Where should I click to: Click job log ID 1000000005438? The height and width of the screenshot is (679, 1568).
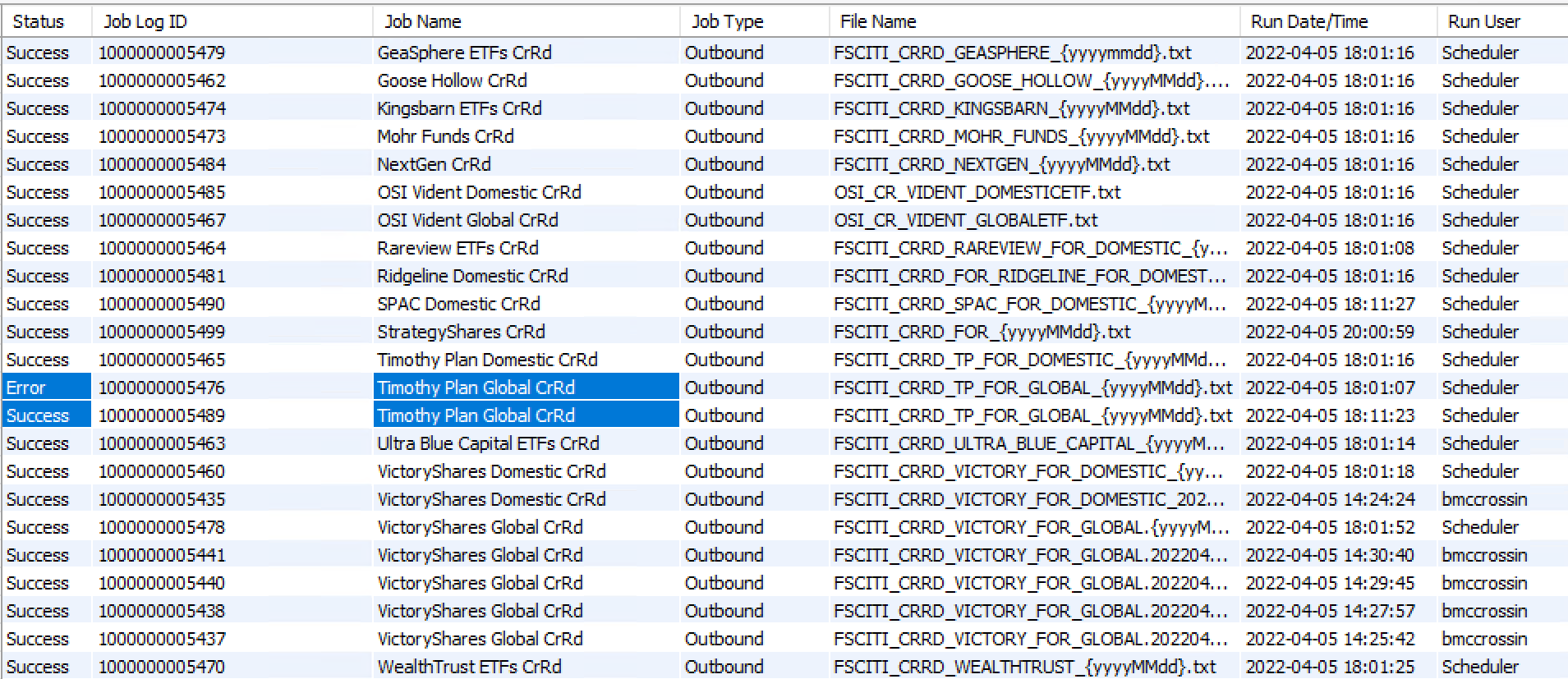coord(162,611)
